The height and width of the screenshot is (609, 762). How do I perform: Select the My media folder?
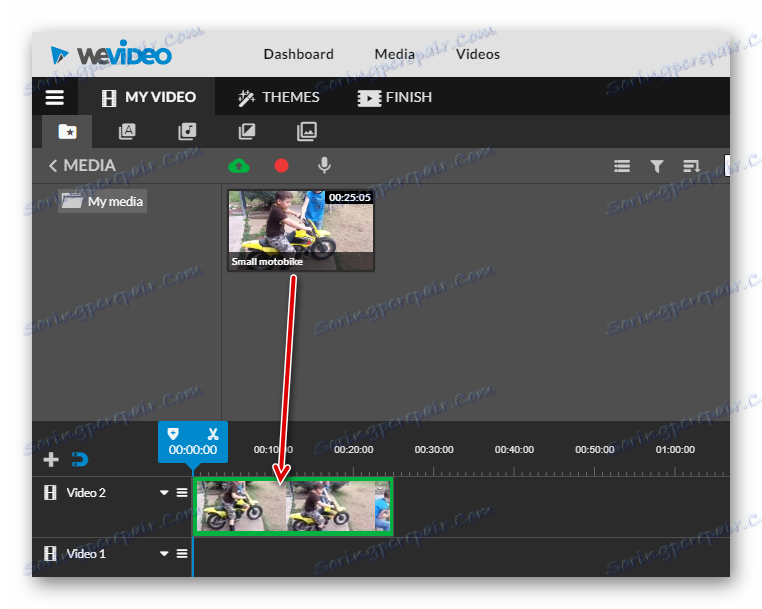(x=103, y=201)
